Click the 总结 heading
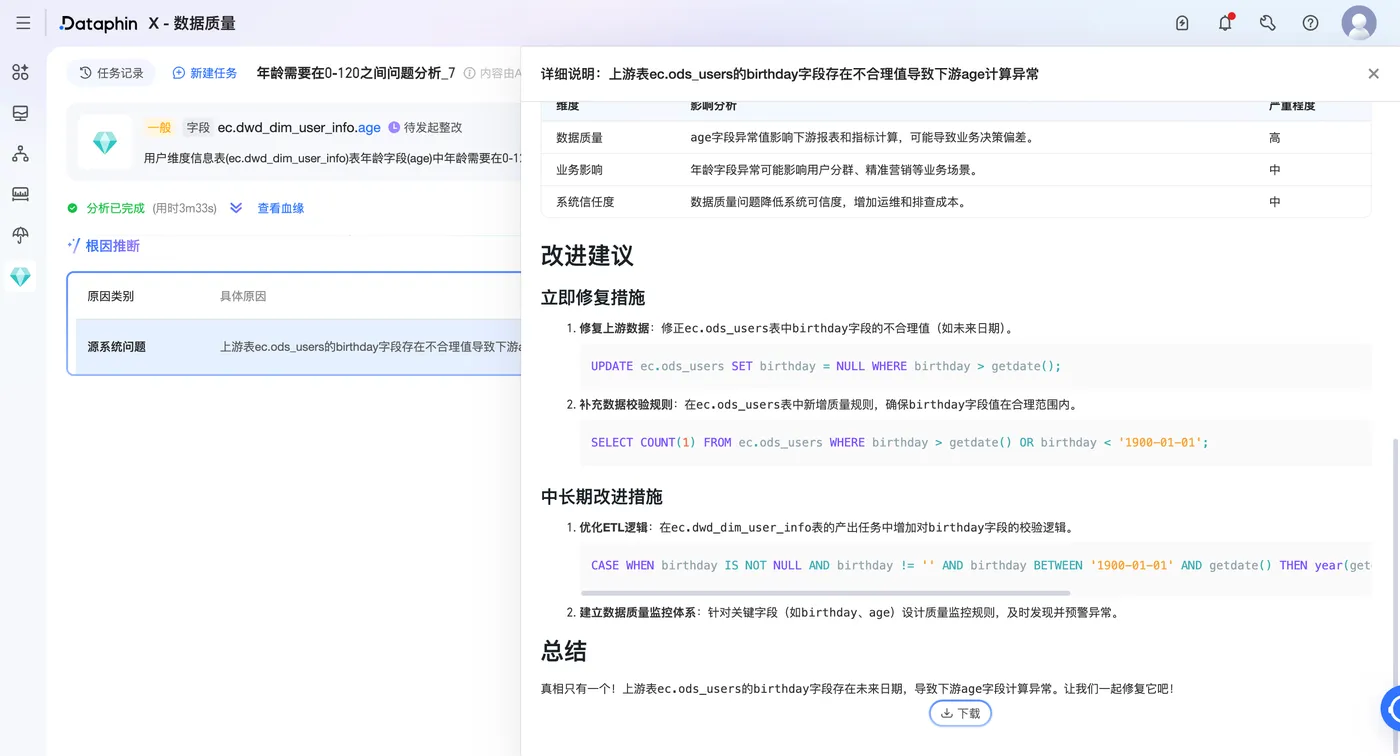The width and height of the screenshot is (1400, 756). 564,651
